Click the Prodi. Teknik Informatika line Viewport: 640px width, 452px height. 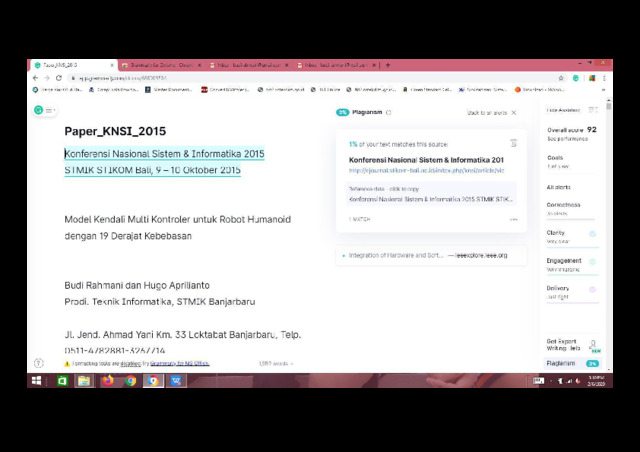click(160, 302)
